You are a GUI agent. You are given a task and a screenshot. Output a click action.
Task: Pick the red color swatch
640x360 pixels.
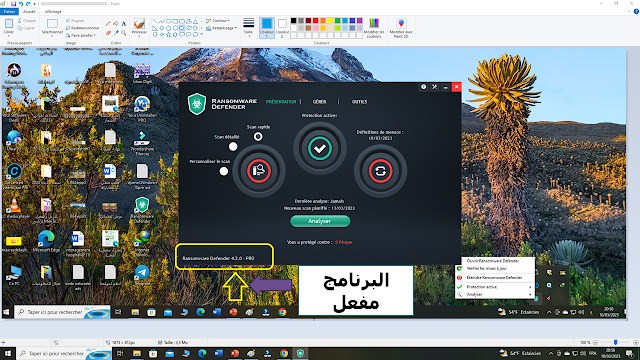316,20
